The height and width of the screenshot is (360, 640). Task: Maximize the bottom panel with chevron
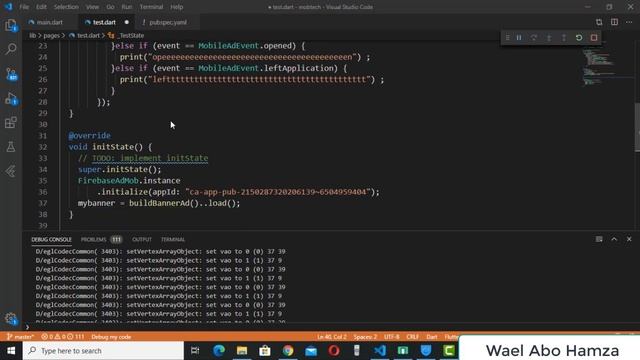coord(614,239)
